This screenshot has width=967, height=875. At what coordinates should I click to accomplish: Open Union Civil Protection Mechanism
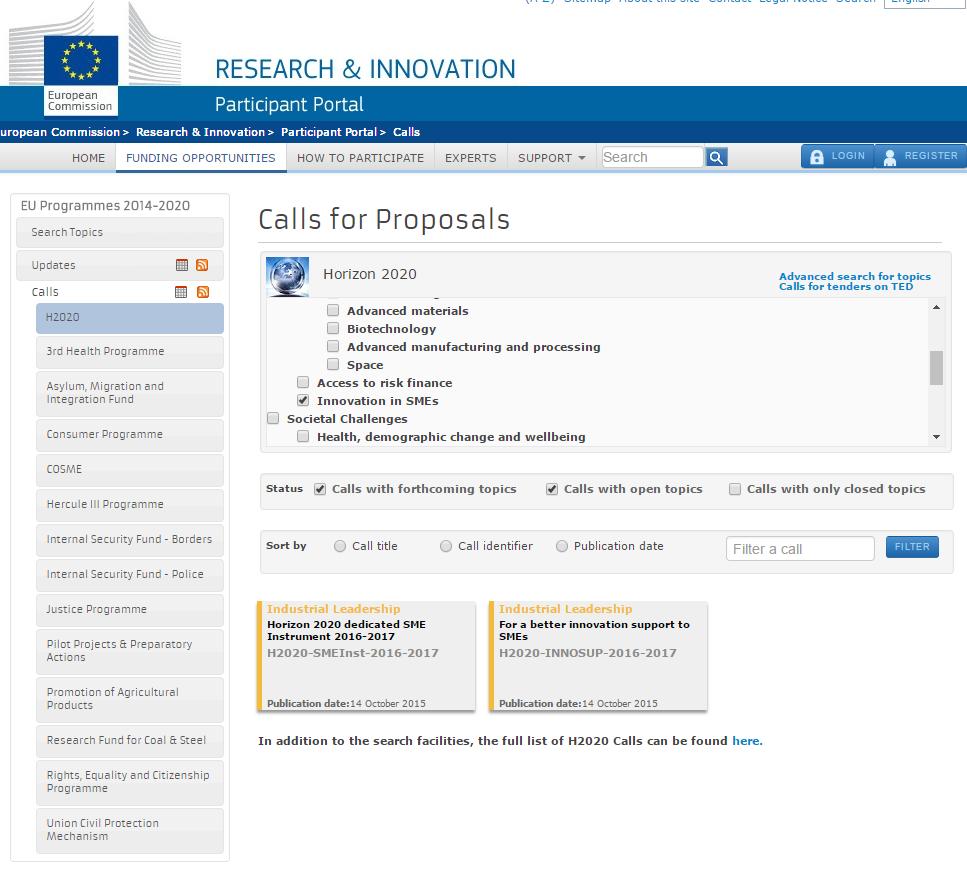(x=130, y=831)
